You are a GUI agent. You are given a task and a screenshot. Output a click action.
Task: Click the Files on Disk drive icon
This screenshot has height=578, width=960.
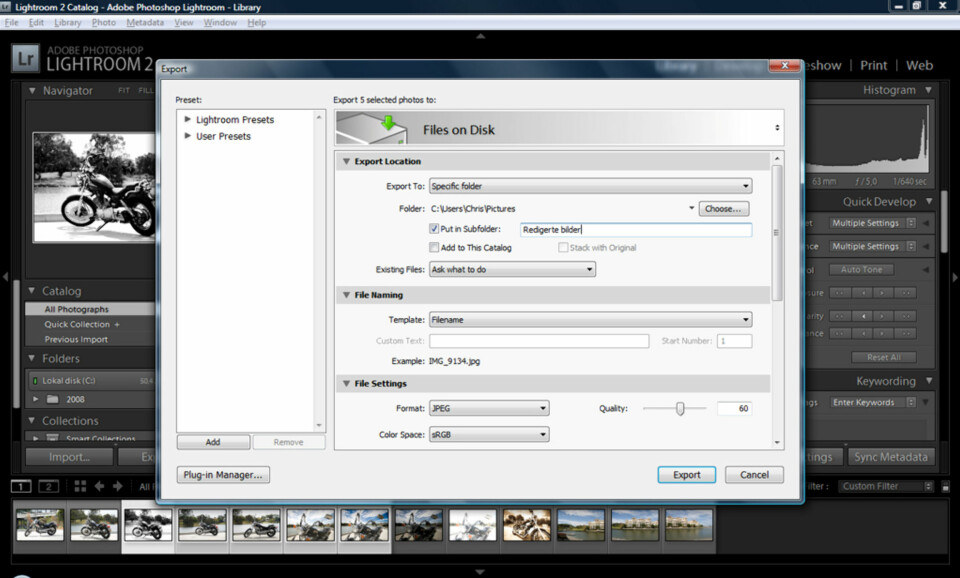click(x=373, y=128)
